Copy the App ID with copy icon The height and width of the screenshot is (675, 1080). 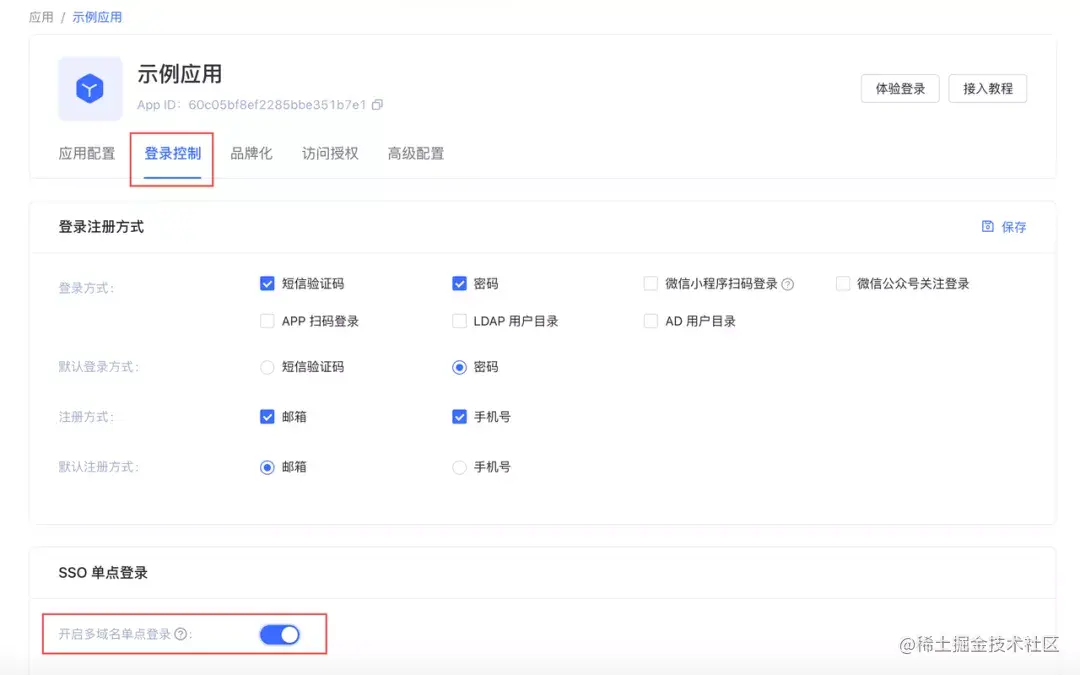pyautogui.click(x=377, y=105)
